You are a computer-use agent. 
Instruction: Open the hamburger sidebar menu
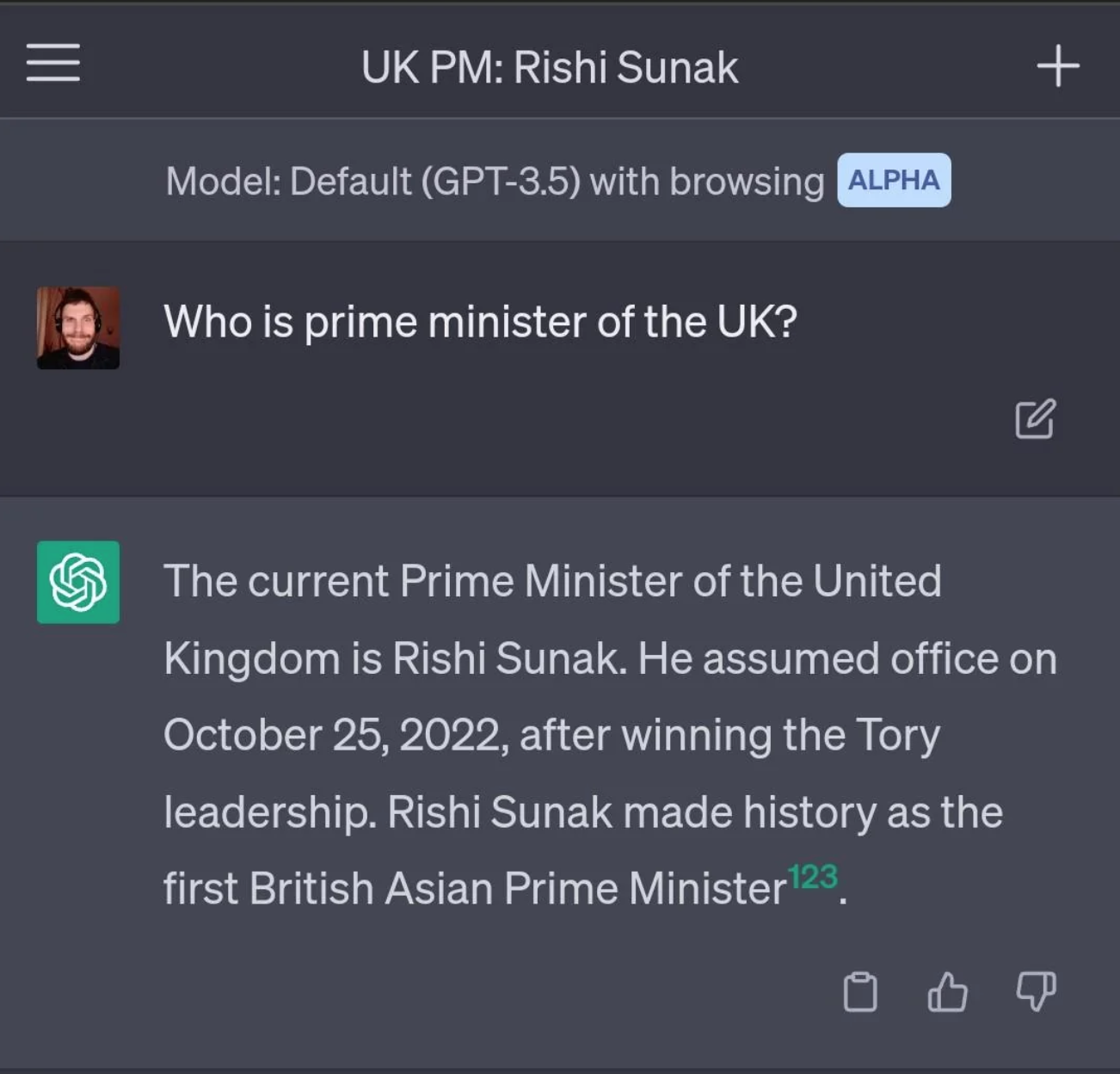point(53,64)
